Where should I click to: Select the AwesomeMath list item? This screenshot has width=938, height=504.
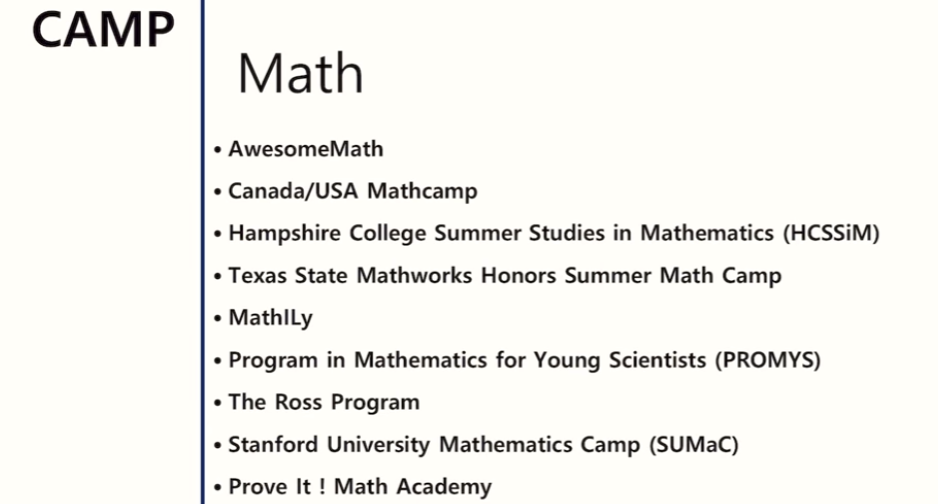[306, 149]
